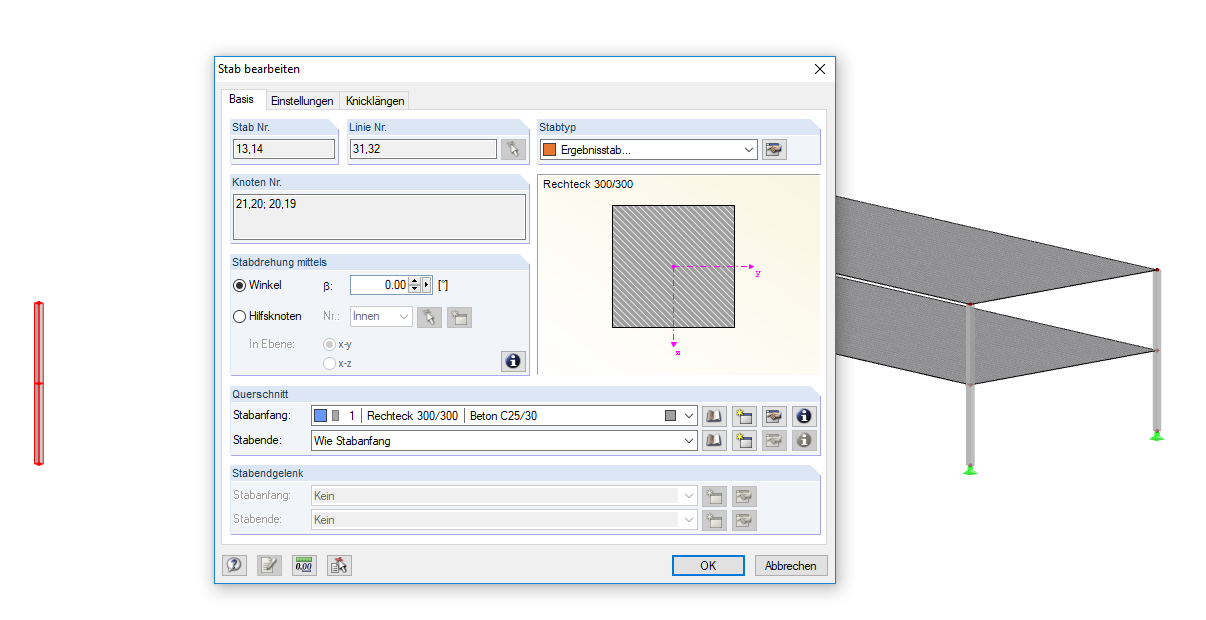Create new cross-section for Stabanfang
This screenshot has width=1206, height=620.
(744, 415)
